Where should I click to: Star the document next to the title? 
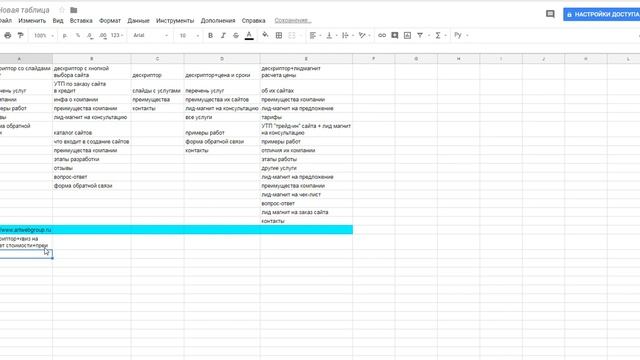tap(62, 10)
